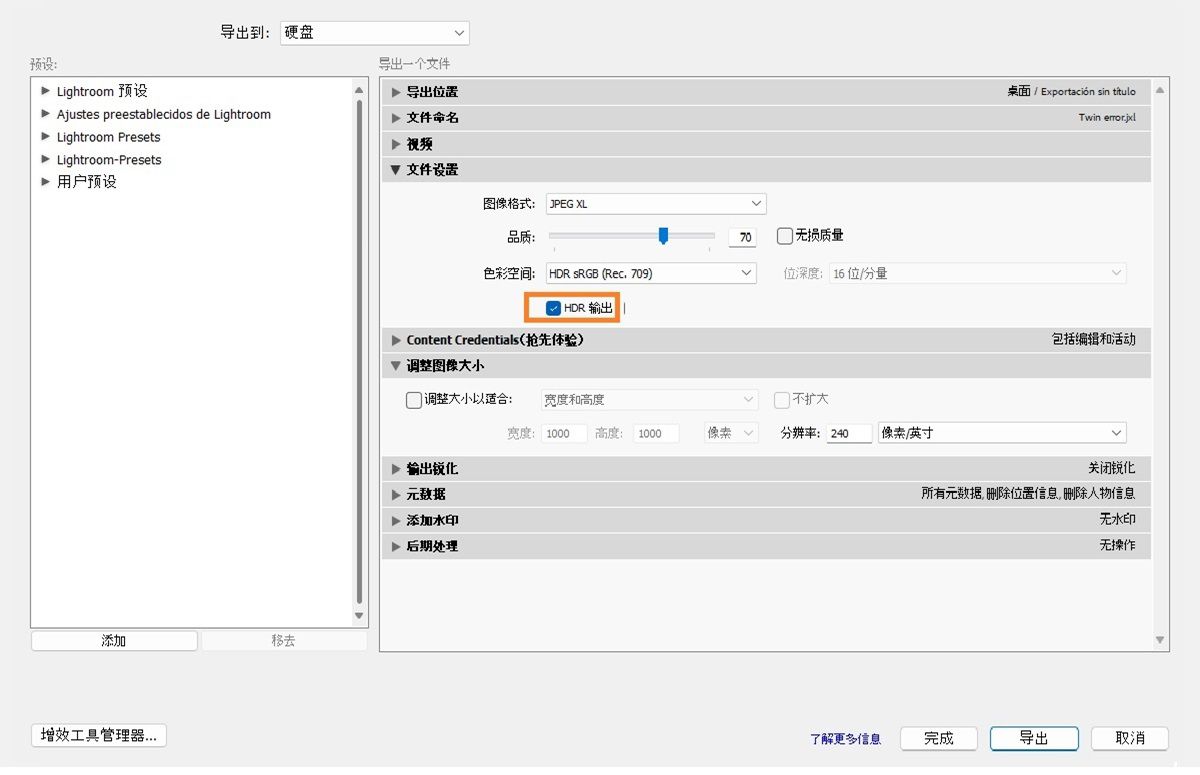
Task: Uncheck the highlighted HDR 输出 checkbox
Action: 554,307
